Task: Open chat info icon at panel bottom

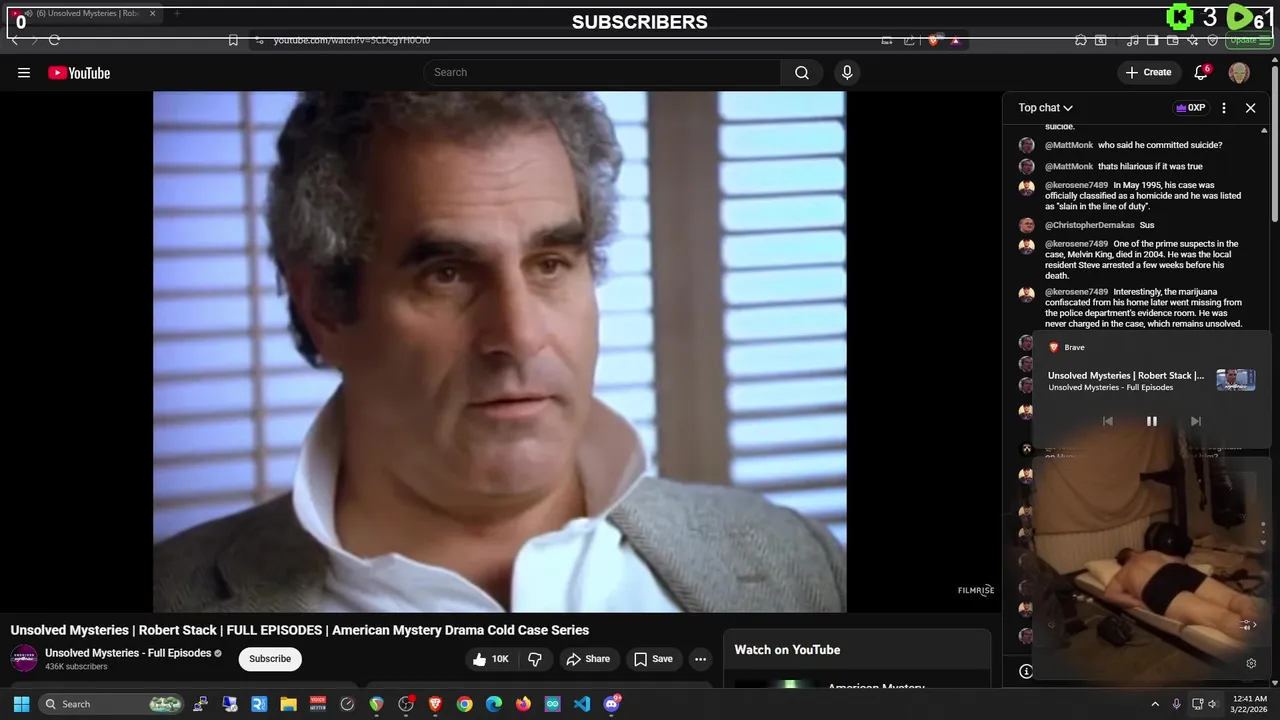Action: tap(1026, 671)
